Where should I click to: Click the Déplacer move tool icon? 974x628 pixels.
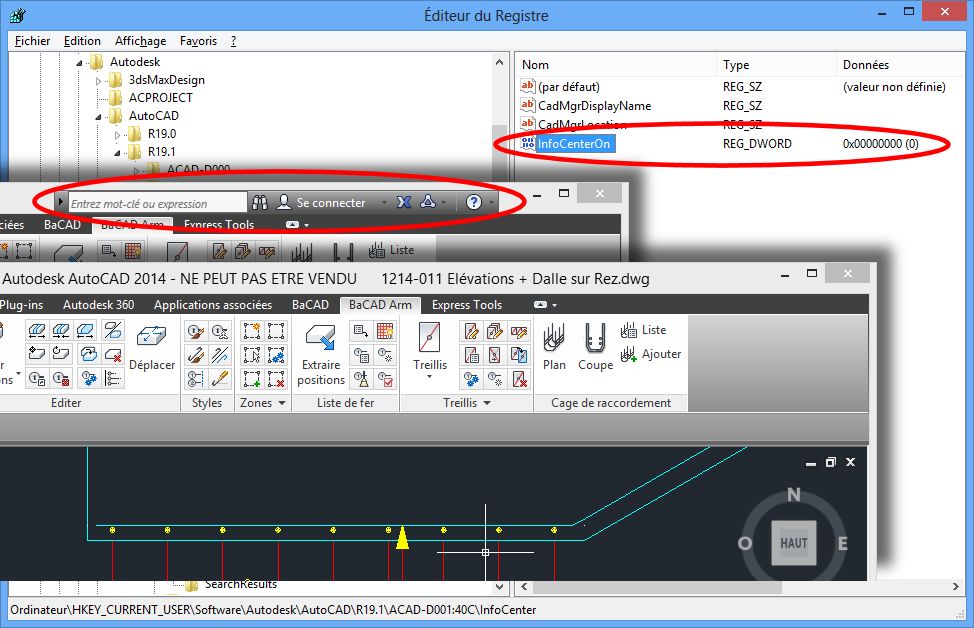tap(152, 337)
